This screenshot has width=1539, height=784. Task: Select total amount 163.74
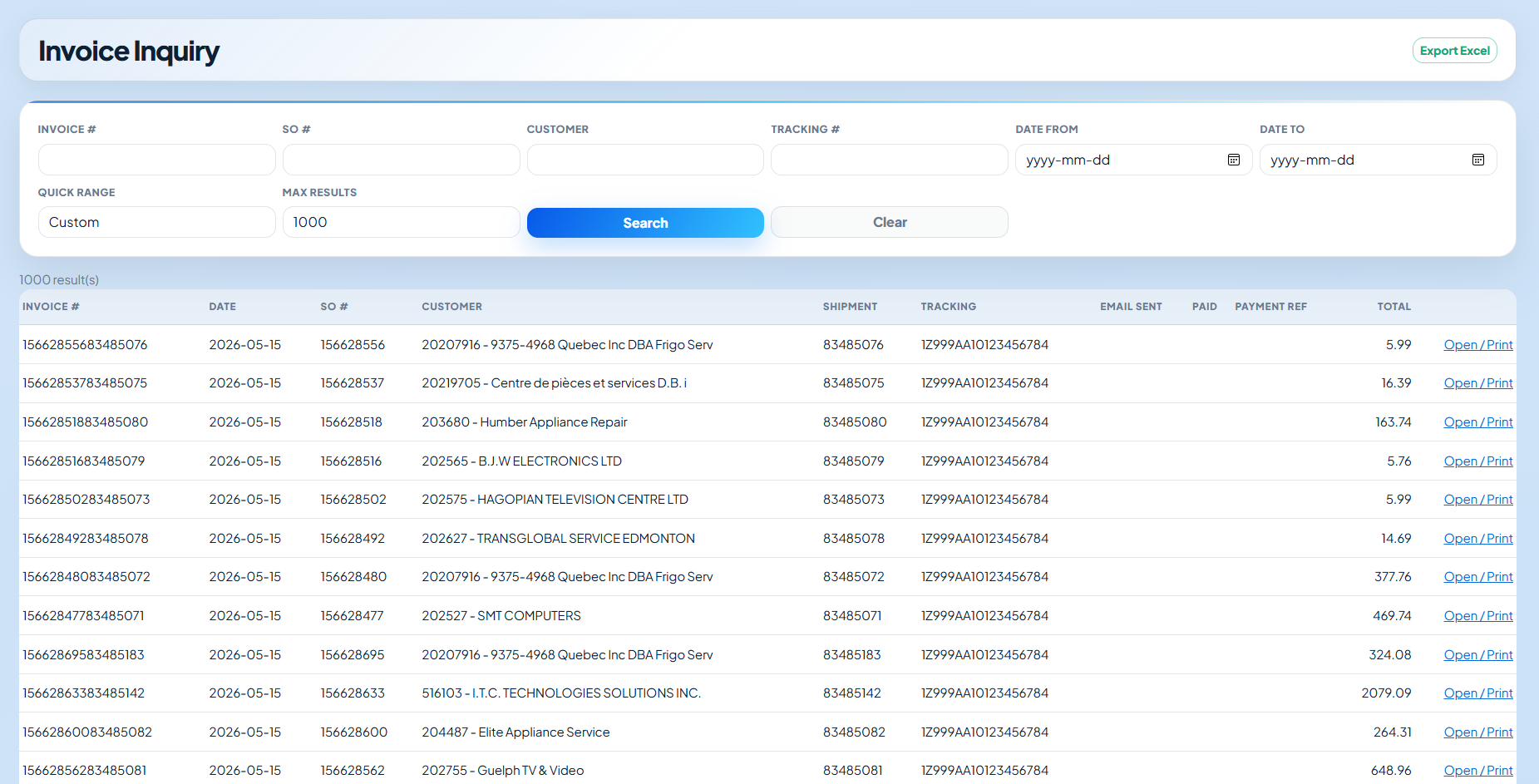click(x=1393, y=422)
